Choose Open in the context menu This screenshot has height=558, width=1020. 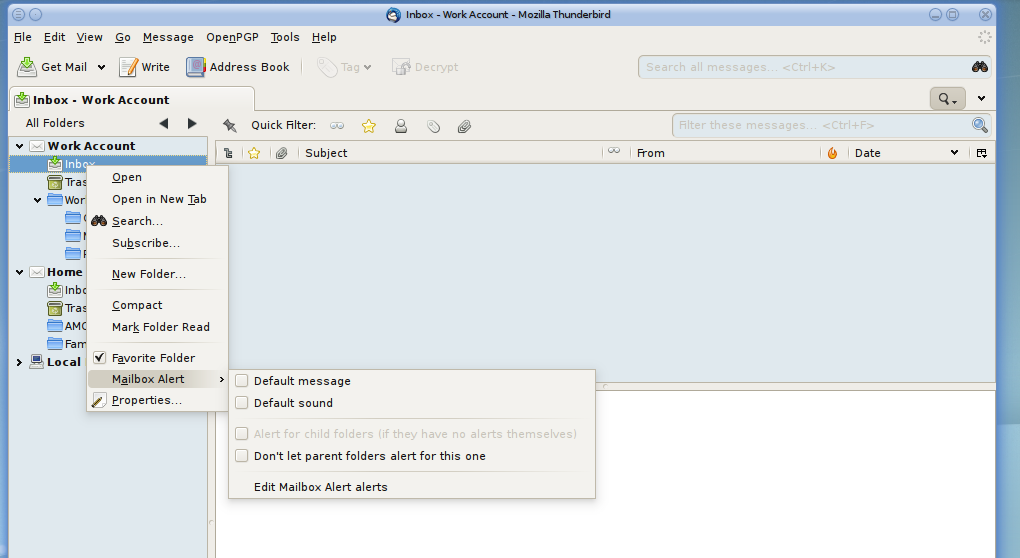157,178
